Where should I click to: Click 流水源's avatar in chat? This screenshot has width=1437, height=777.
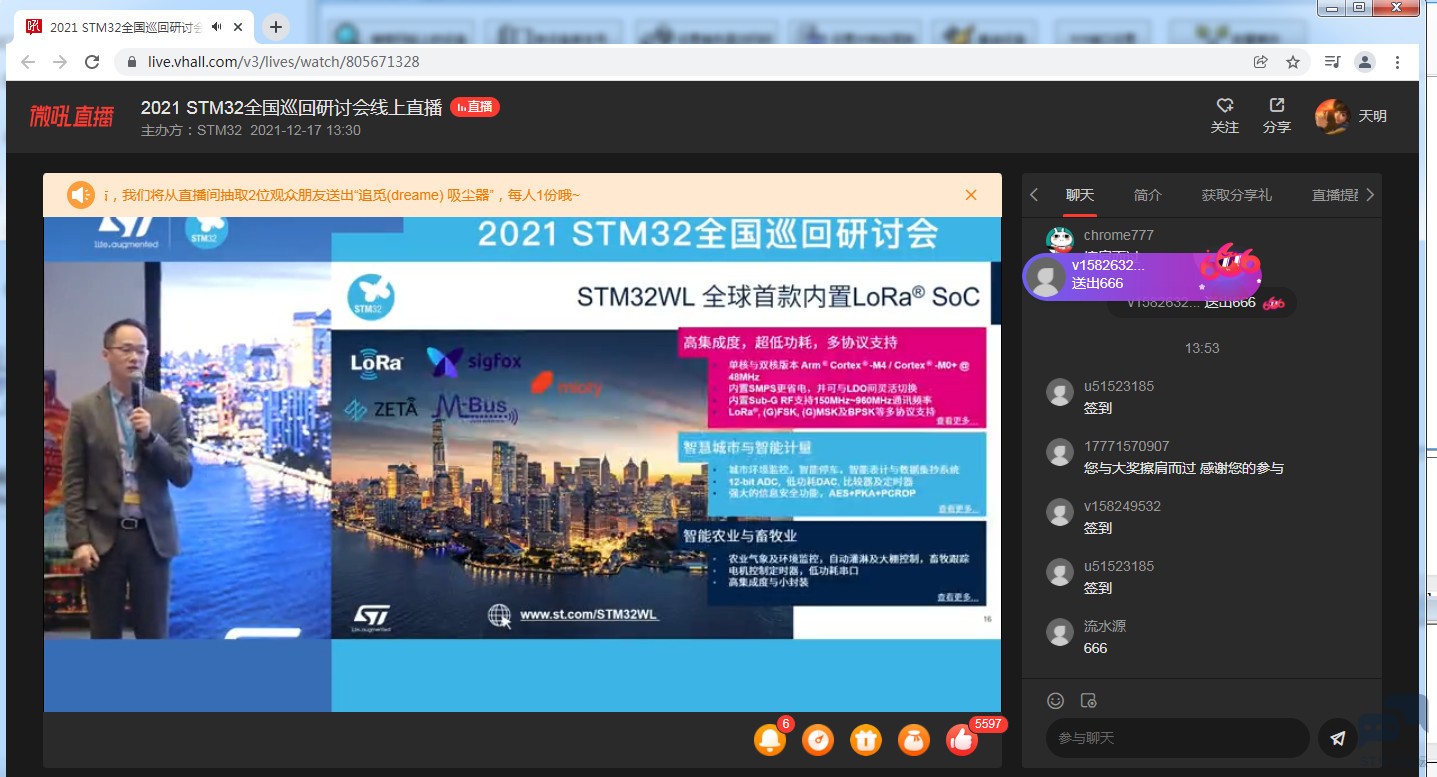(x=1060, y=632)
